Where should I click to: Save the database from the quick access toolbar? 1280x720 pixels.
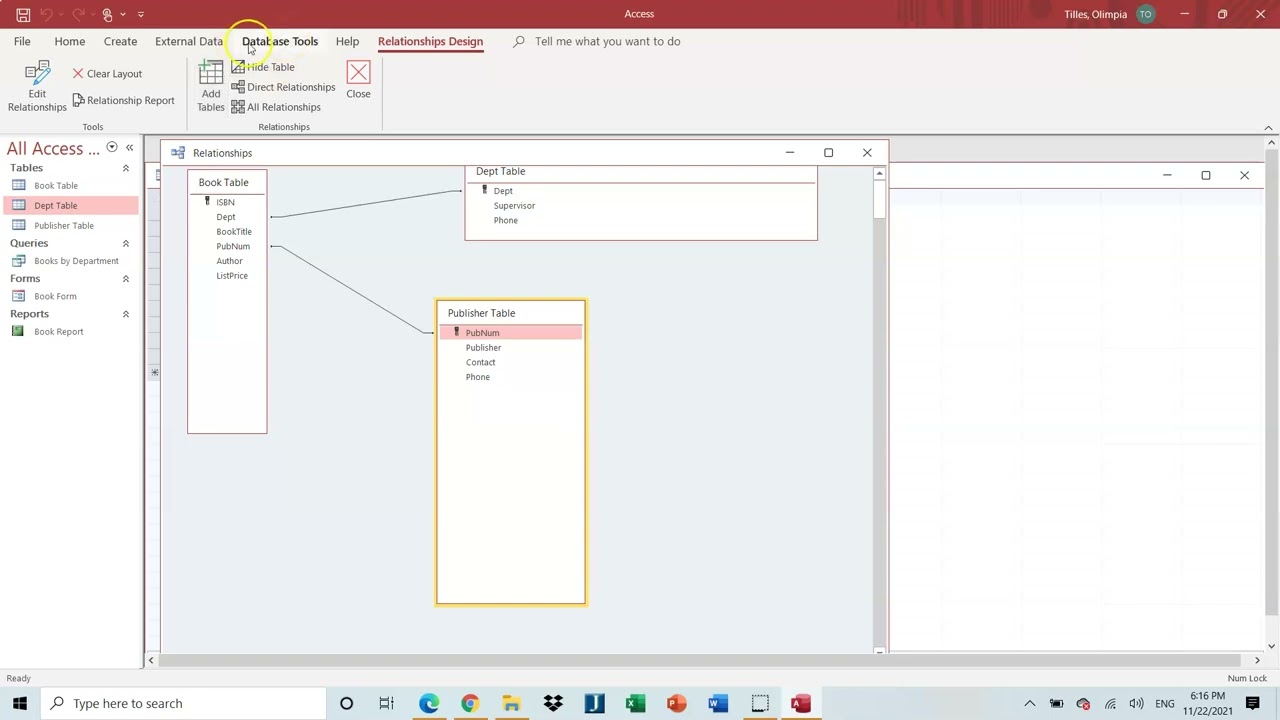[22, 14]
